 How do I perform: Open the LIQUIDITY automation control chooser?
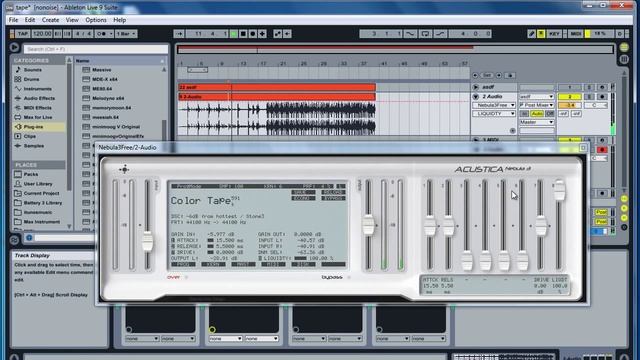click(494, 114)
